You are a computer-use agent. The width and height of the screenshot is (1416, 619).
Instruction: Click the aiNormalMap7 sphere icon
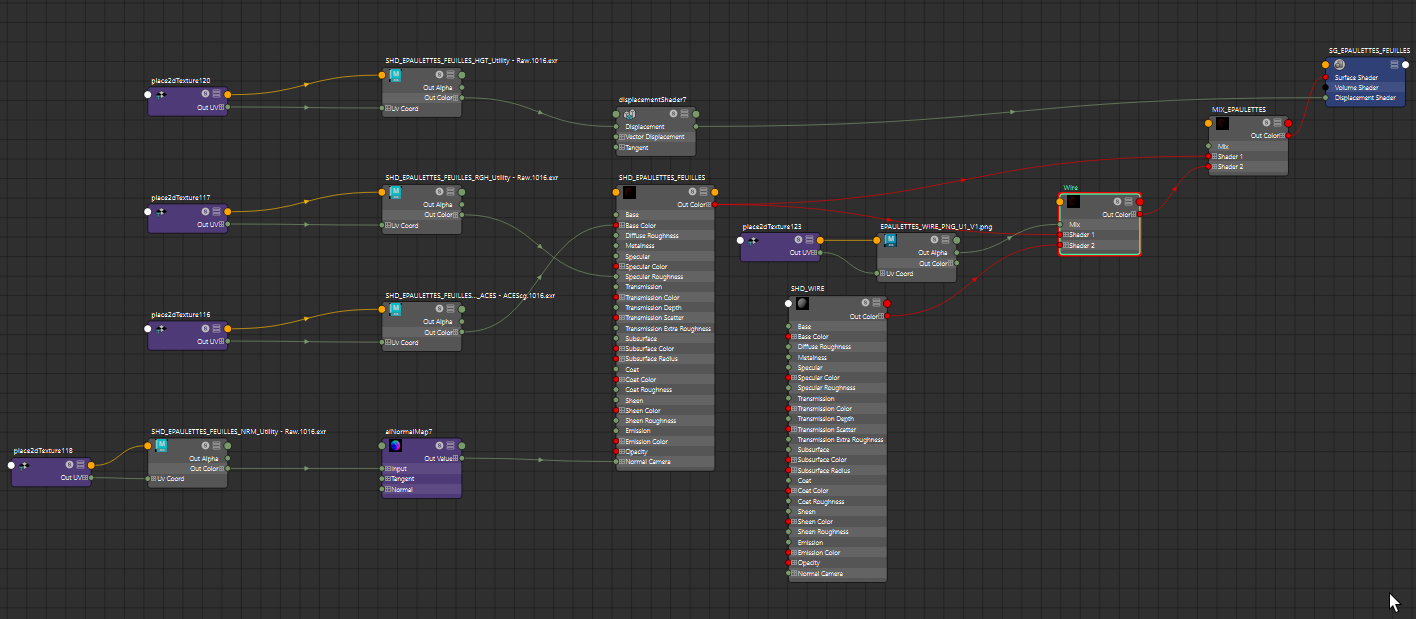click(395, 446)
